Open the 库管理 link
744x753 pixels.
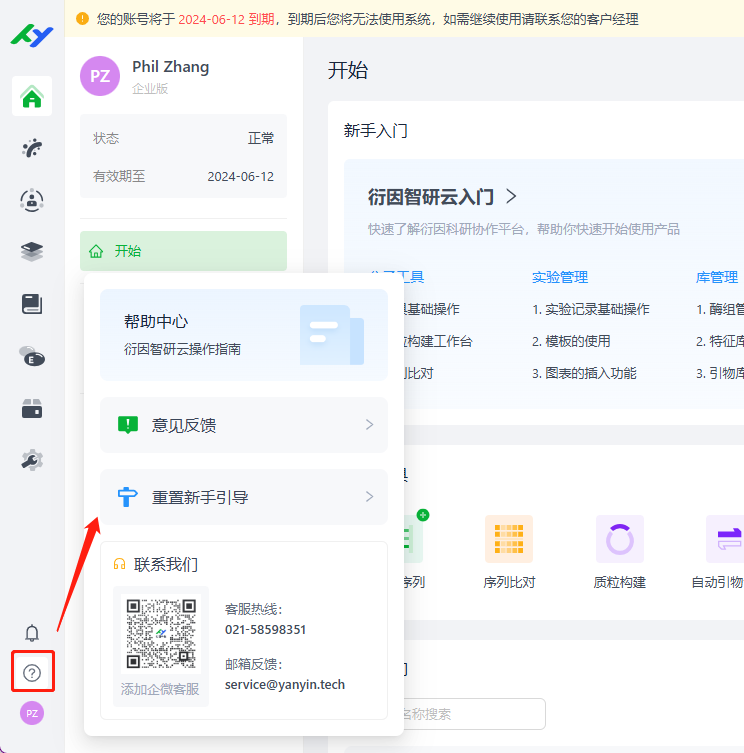717,277
